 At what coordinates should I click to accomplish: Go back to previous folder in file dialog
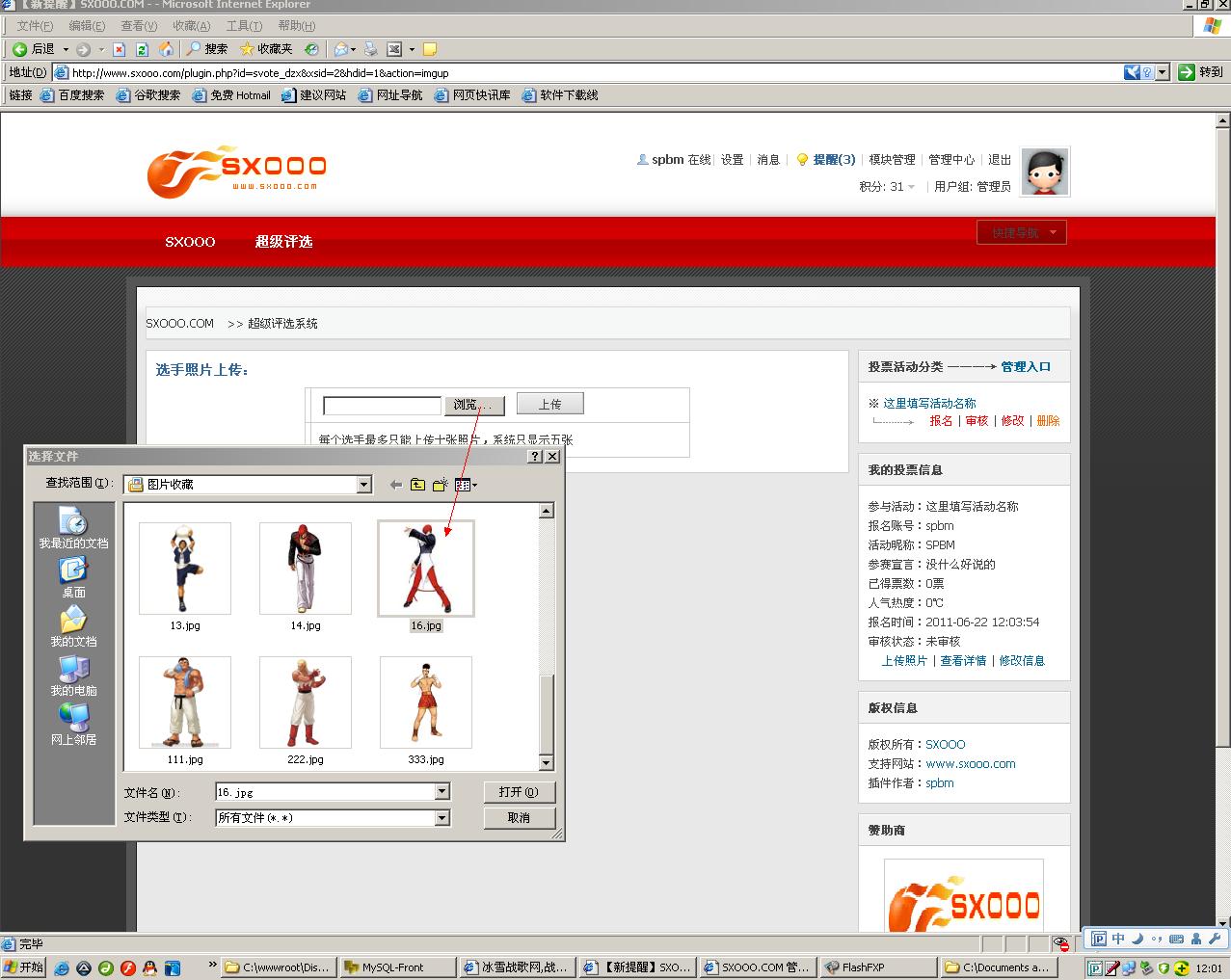pos(395,485)
